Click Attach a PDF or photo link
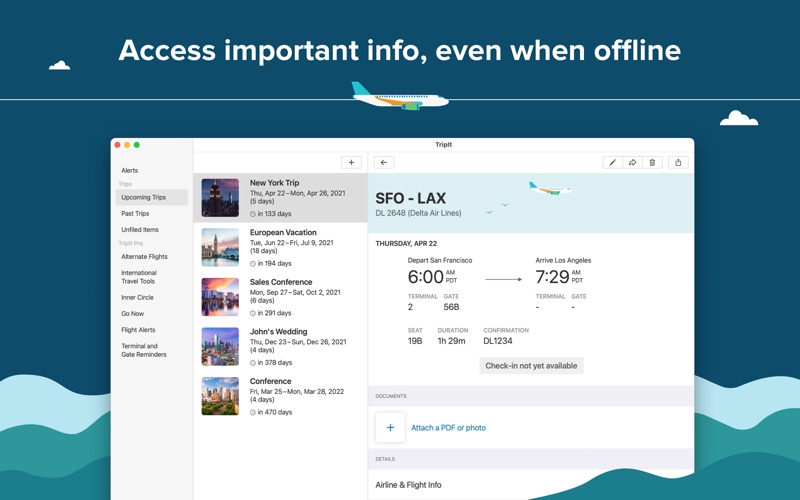Screen dimensions: 800x500 coord(448,428)
